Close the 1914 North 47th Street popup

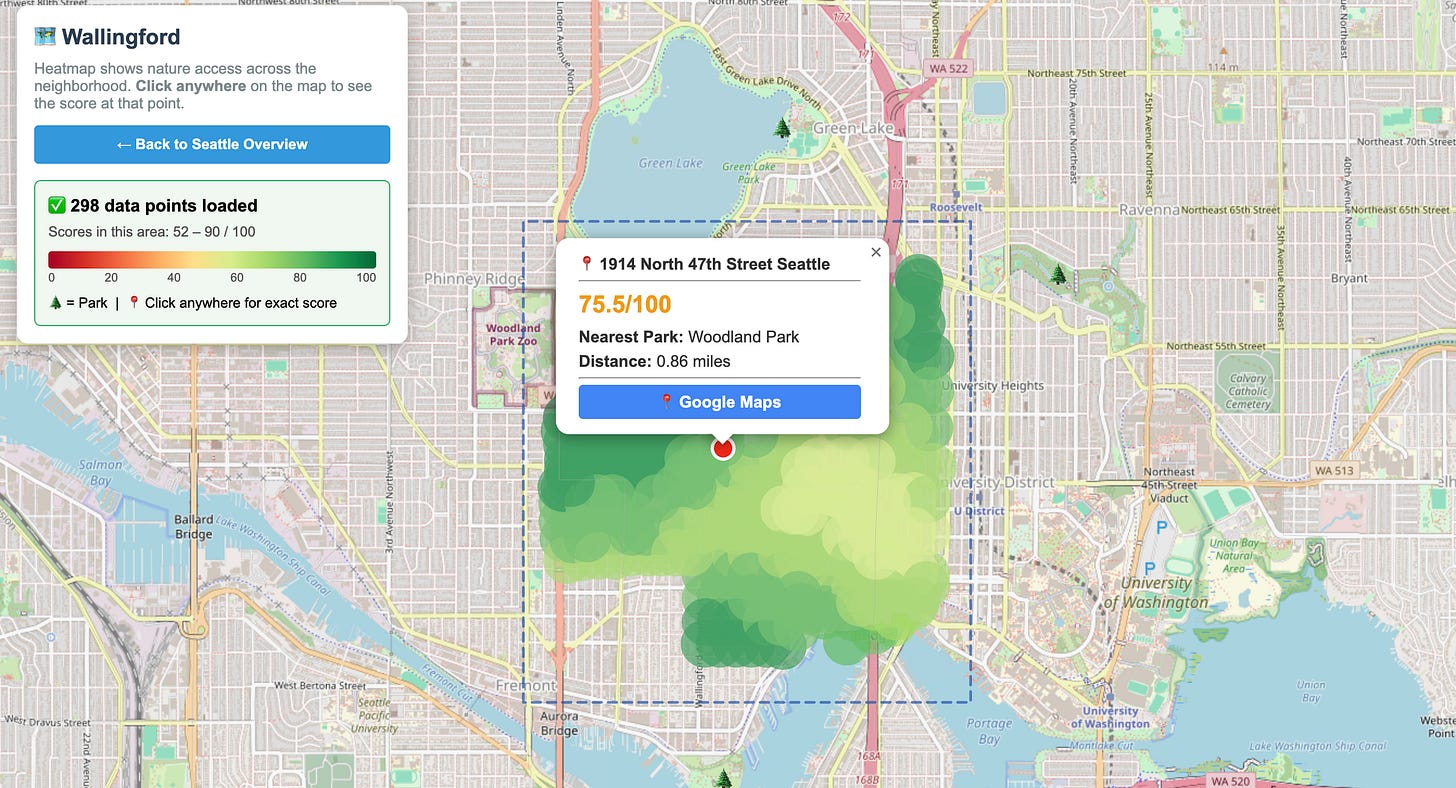(x=876, y=252)
